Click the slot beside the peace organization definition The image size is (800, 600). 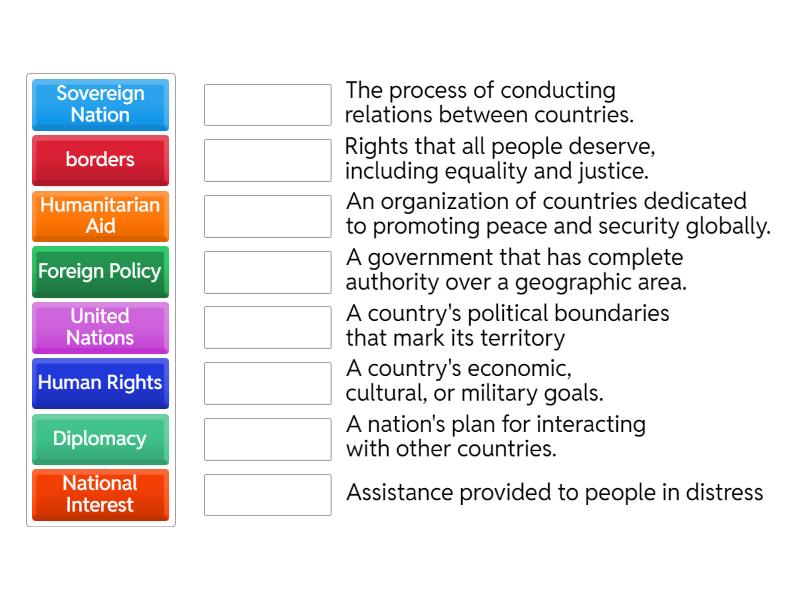pyautogui.click(x=266, y=216)
